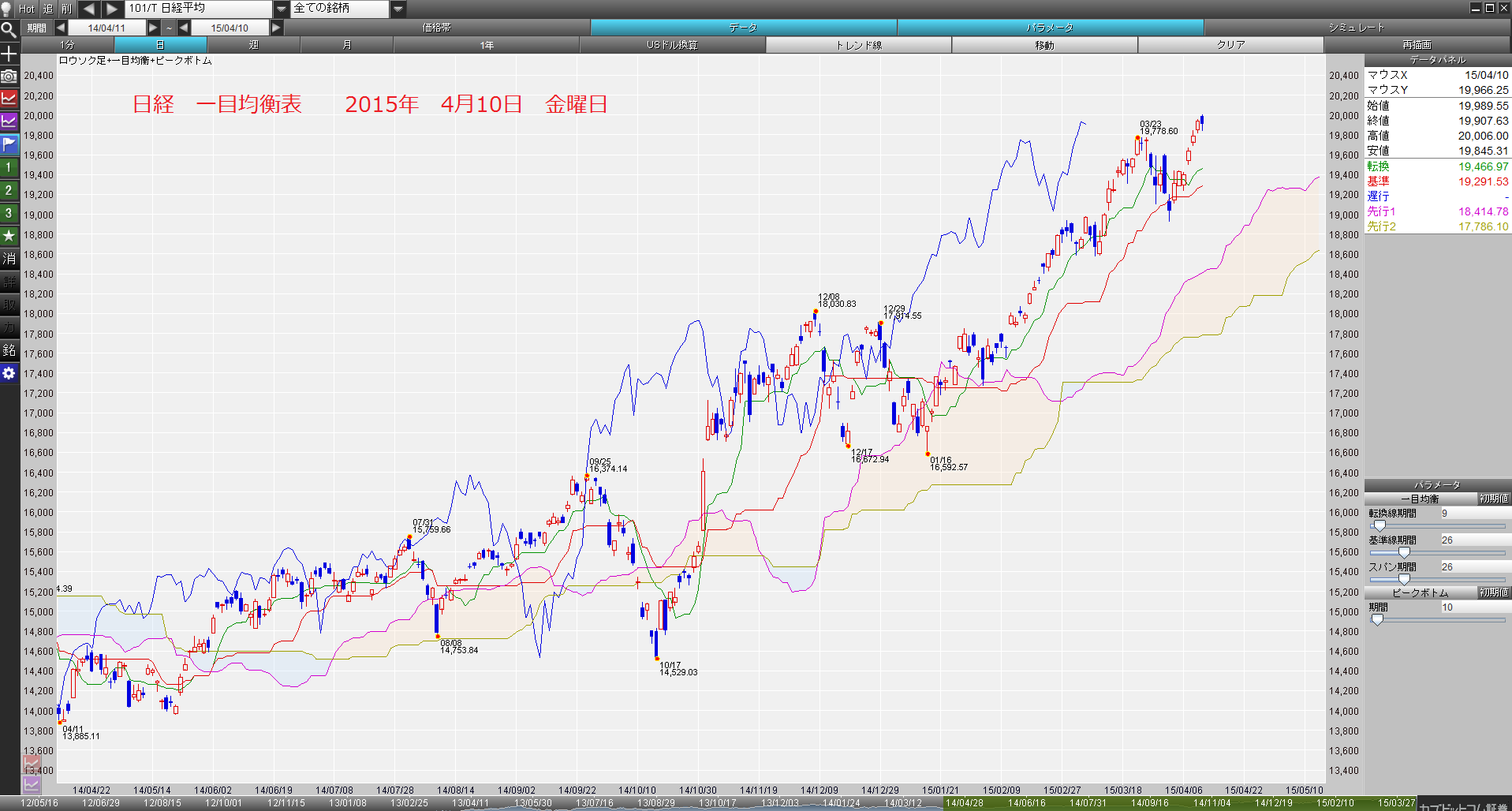Screen dimensions: 1512x811
Task: Click the 消 erase button in sidebar
Action: pos(9,259)
